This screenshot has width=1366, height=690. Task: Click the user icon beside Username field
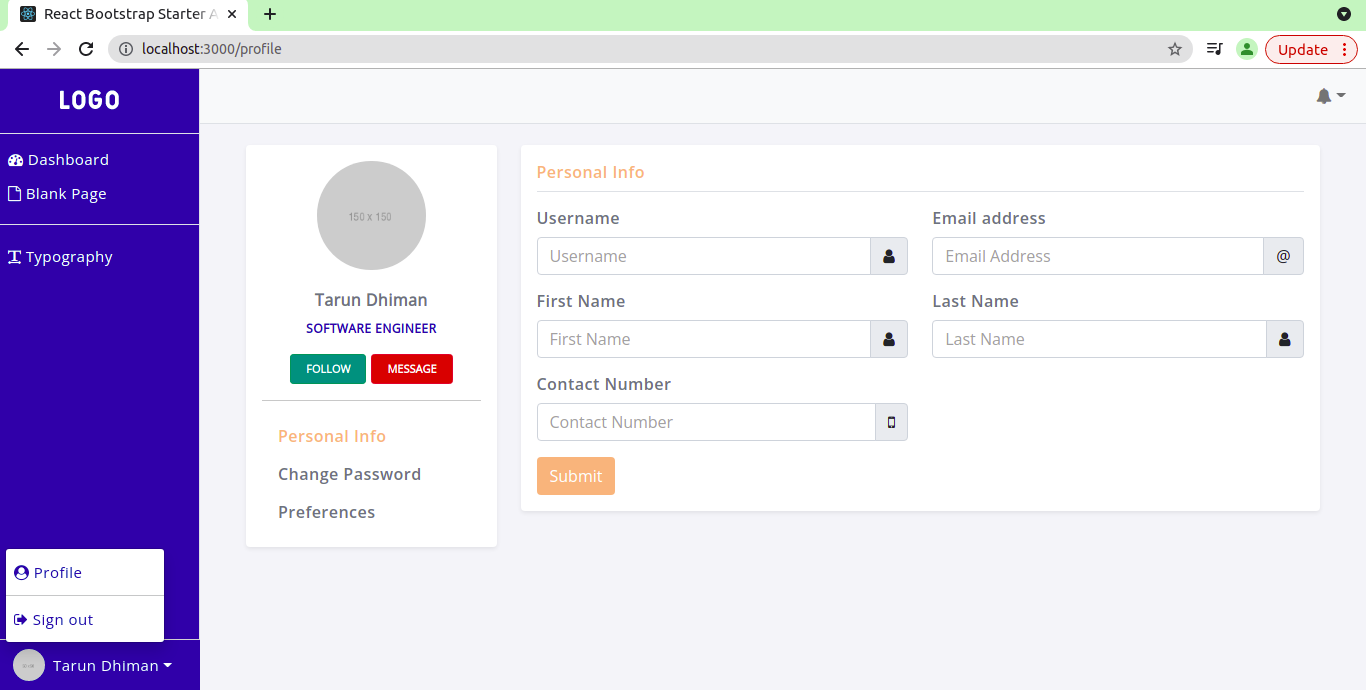pyautogui.click(x=889, y=256)
